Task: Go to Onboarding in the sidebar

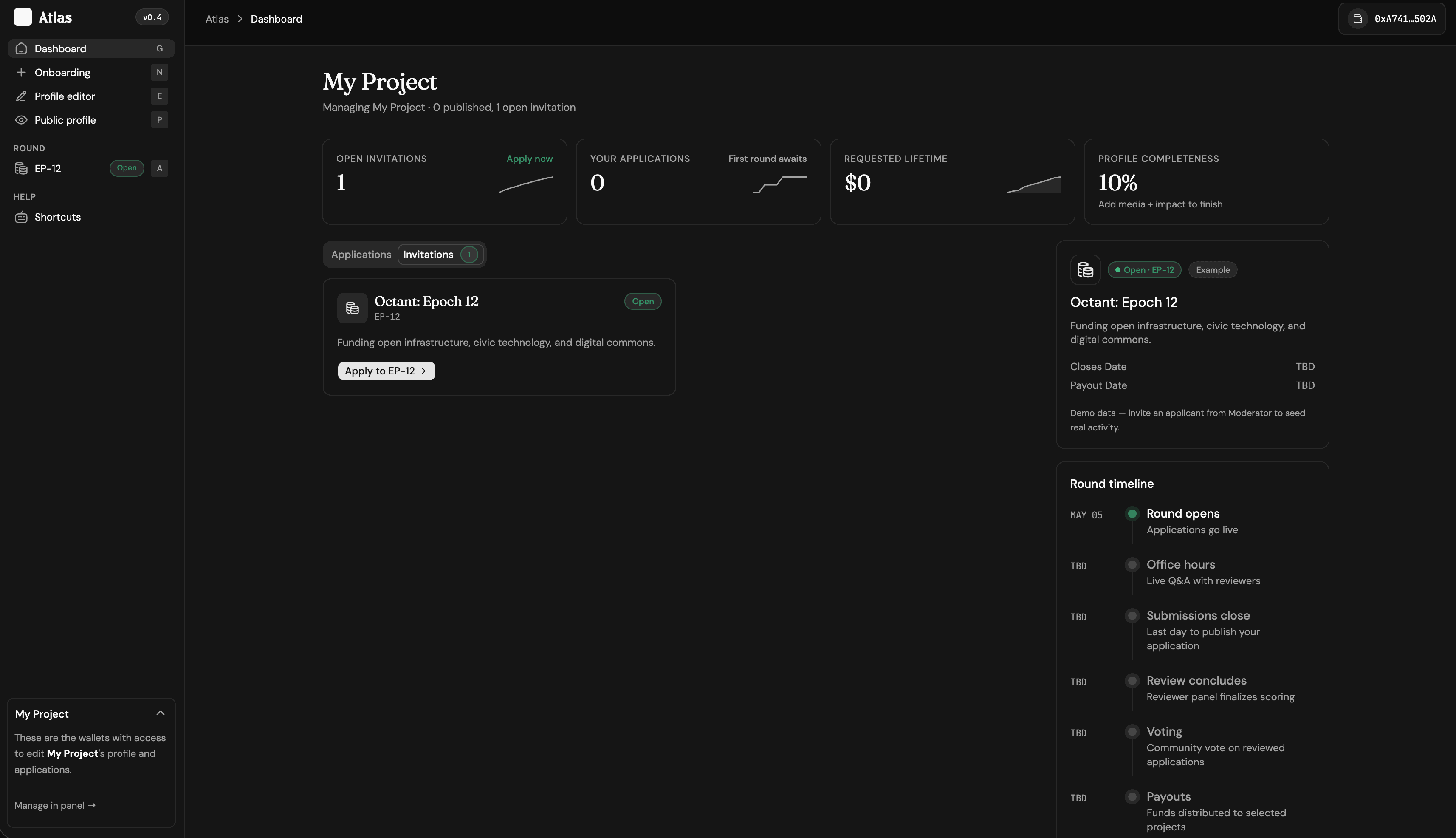Action: click(x=91, y=73)
